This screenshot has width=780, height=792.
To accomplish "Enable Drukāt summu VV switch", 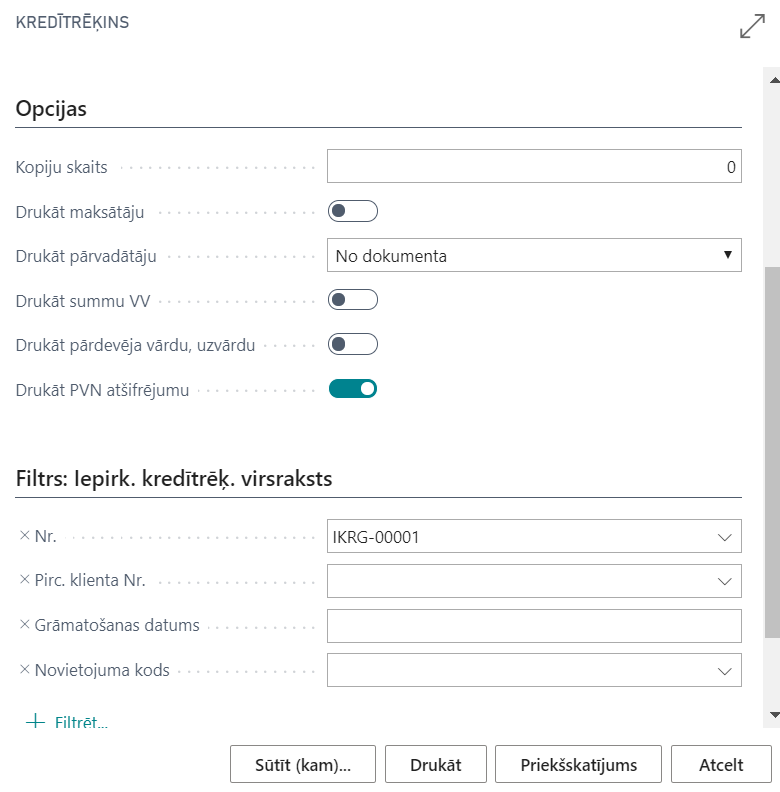I will [x=353, y=300].
